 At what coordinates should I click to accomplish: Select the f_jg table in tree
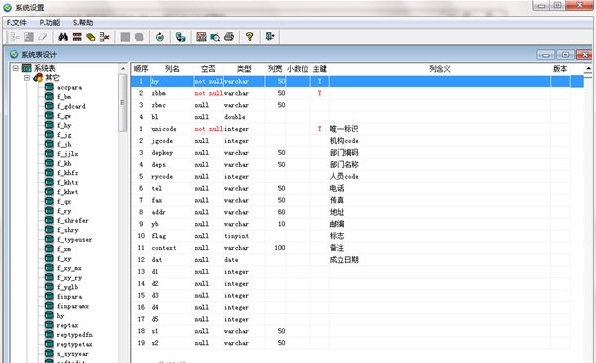64,135
